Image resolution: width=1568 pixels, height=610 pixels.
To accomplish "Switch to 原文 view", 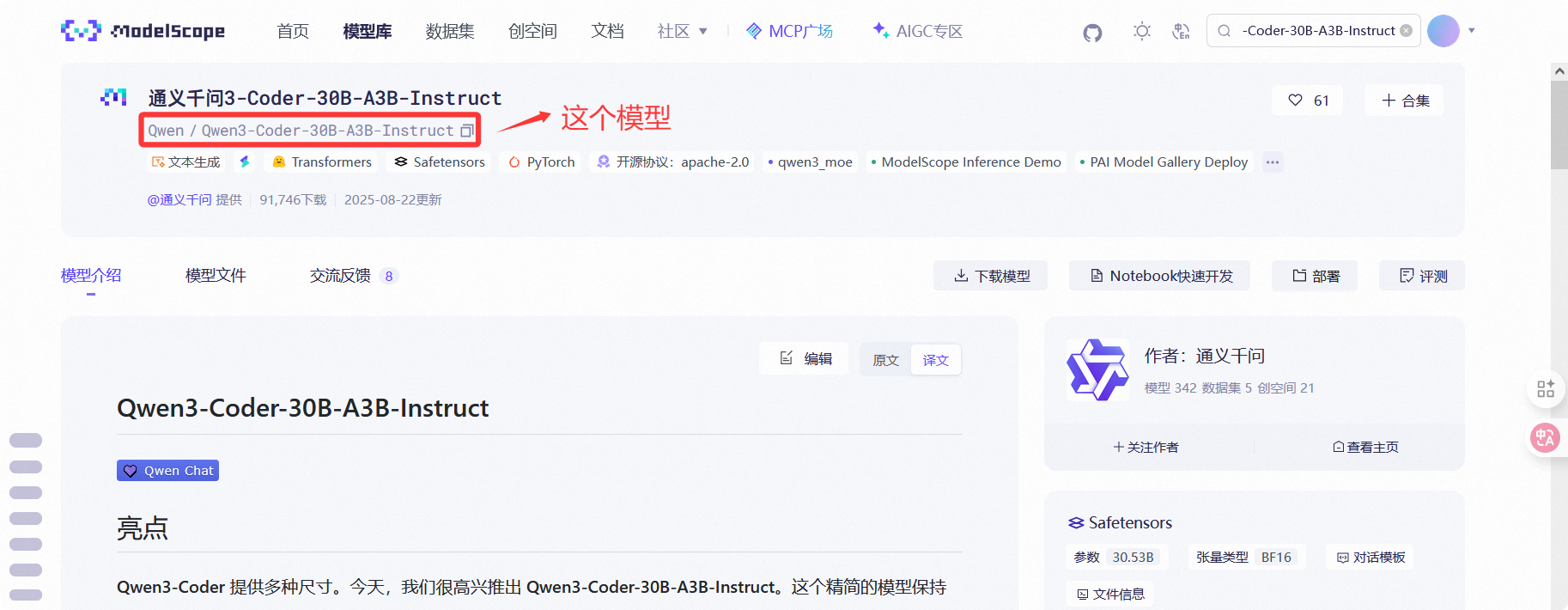I will coord(885,360).
